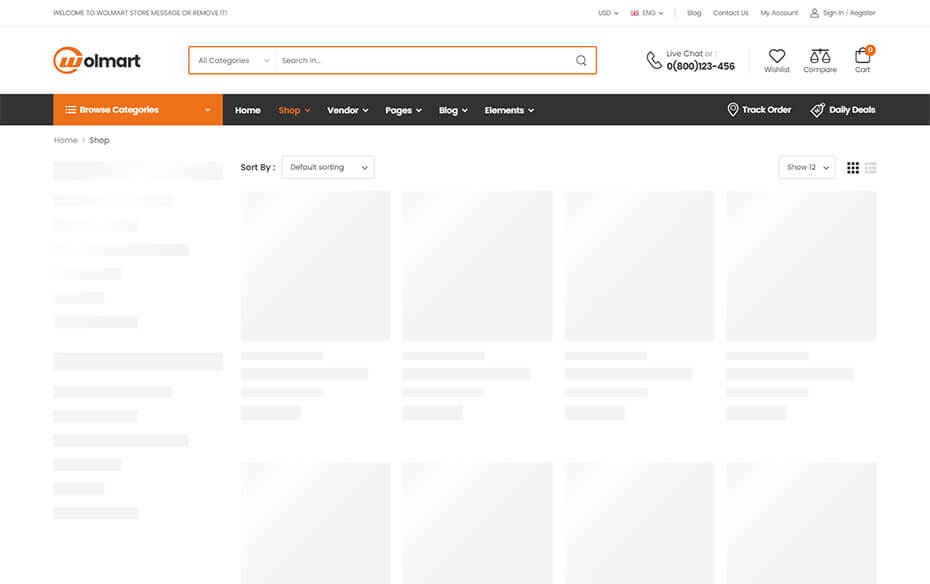This screenshot has width=930, height=584.
Task: Expand the USD currency selector
Action: tap(608, 13)
